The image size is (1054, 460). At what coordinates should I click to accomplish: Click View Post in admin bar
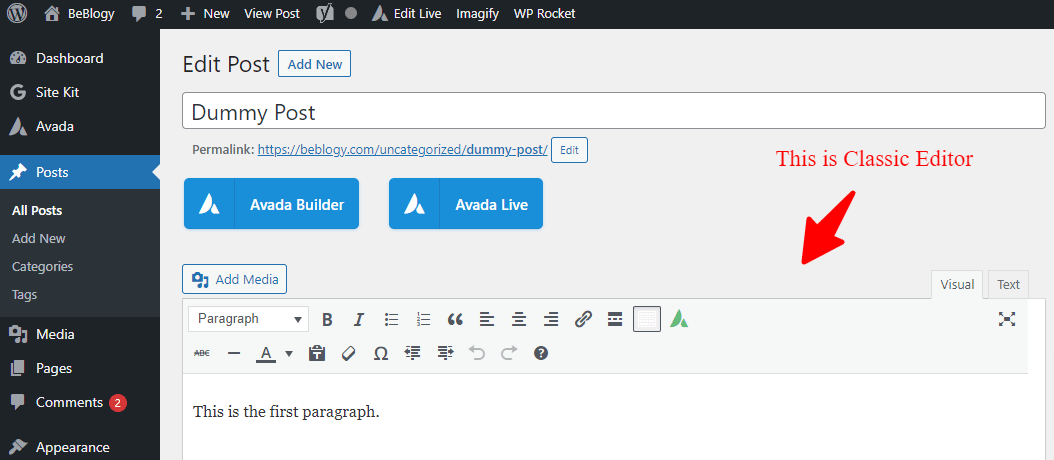[272, 13]
